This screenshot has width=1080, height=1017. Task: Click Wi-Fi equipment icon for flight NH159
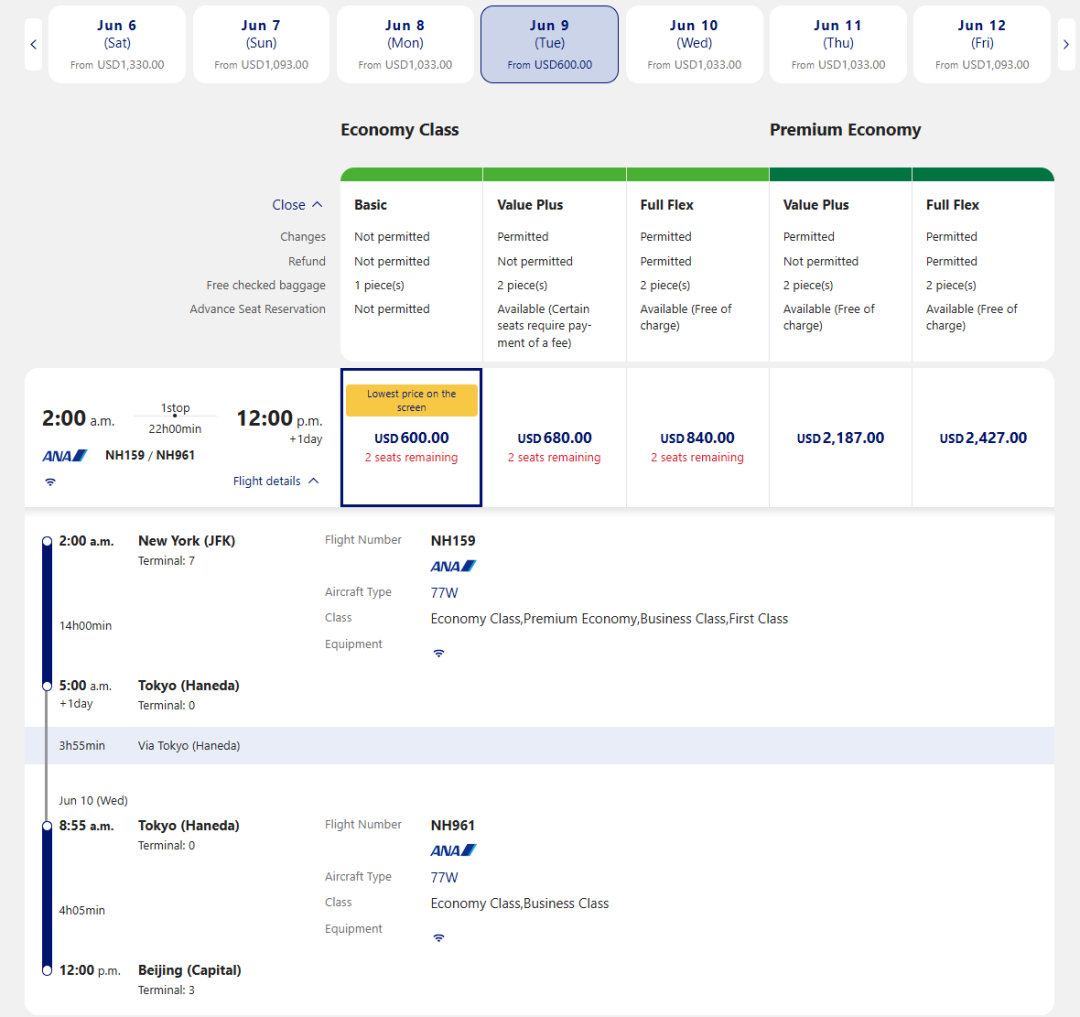(438, 653)
